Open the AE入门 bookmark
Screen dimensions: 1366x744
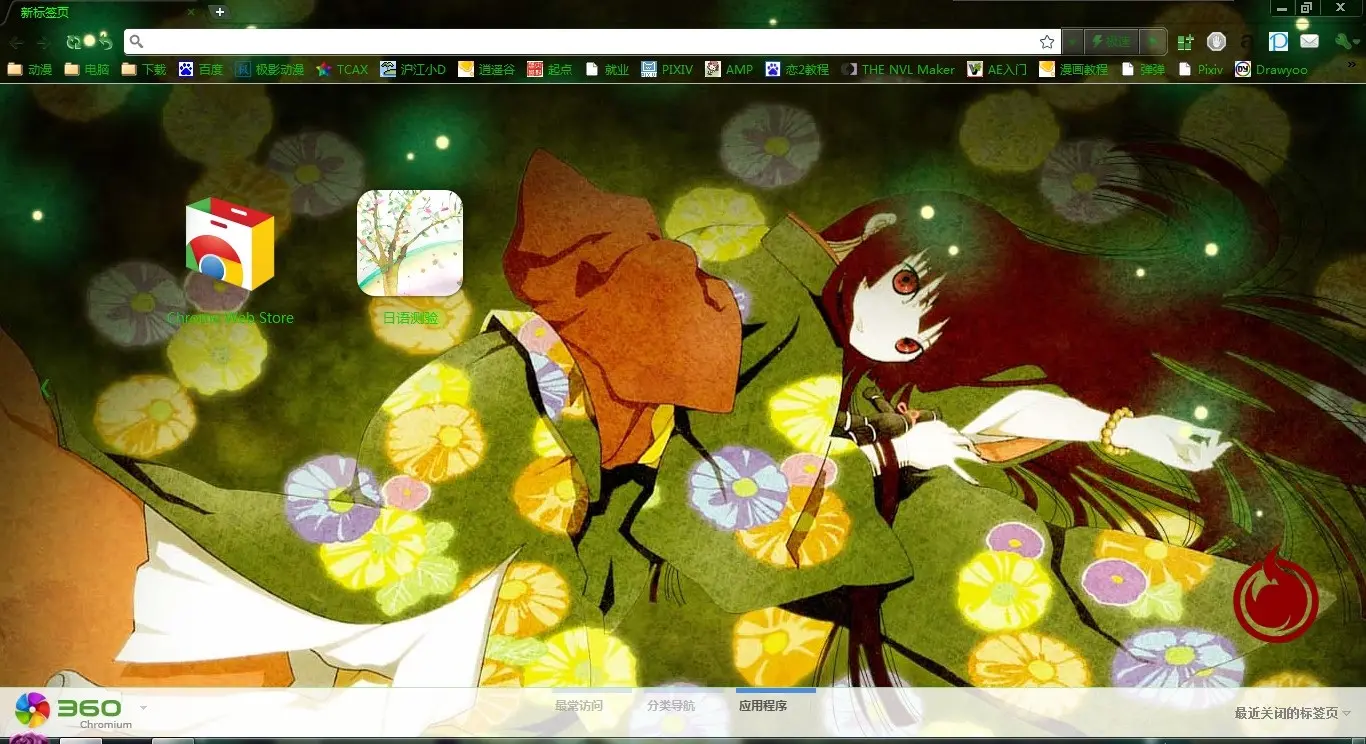pyautogui.click(x=997, y=70)
